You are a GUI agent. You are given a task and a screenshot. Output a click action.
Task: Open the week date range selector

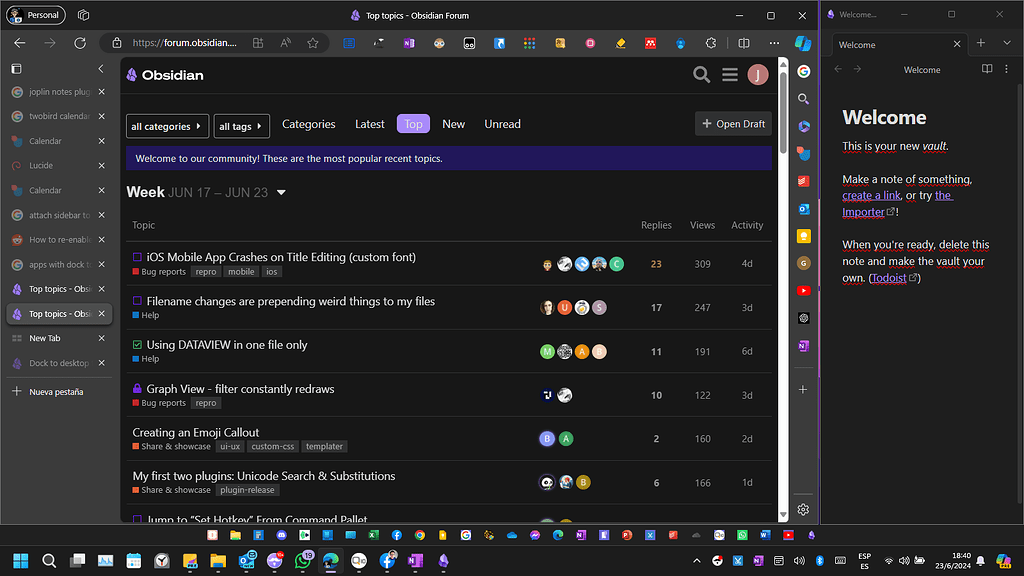point(281,193)
